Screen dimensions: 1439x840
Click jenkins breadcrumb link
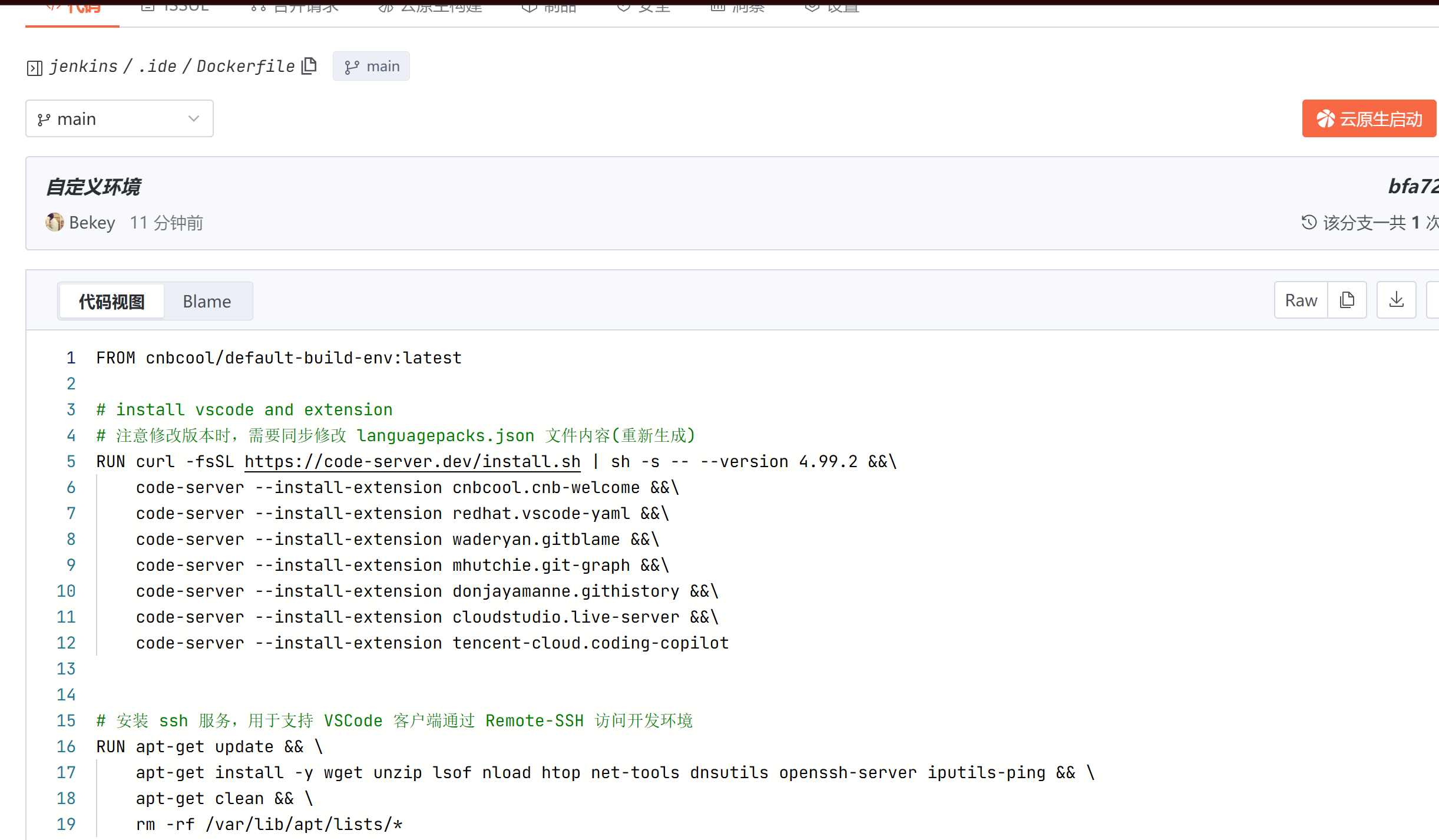84,67
